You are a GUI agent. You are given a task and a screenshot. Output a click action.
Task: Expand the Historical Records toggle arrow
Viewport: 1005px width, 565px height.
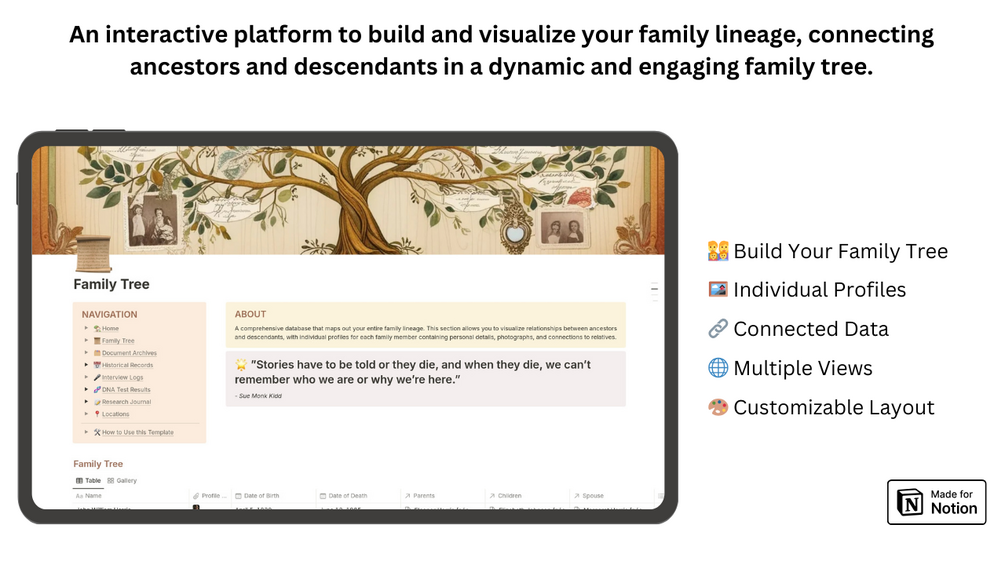87,364
